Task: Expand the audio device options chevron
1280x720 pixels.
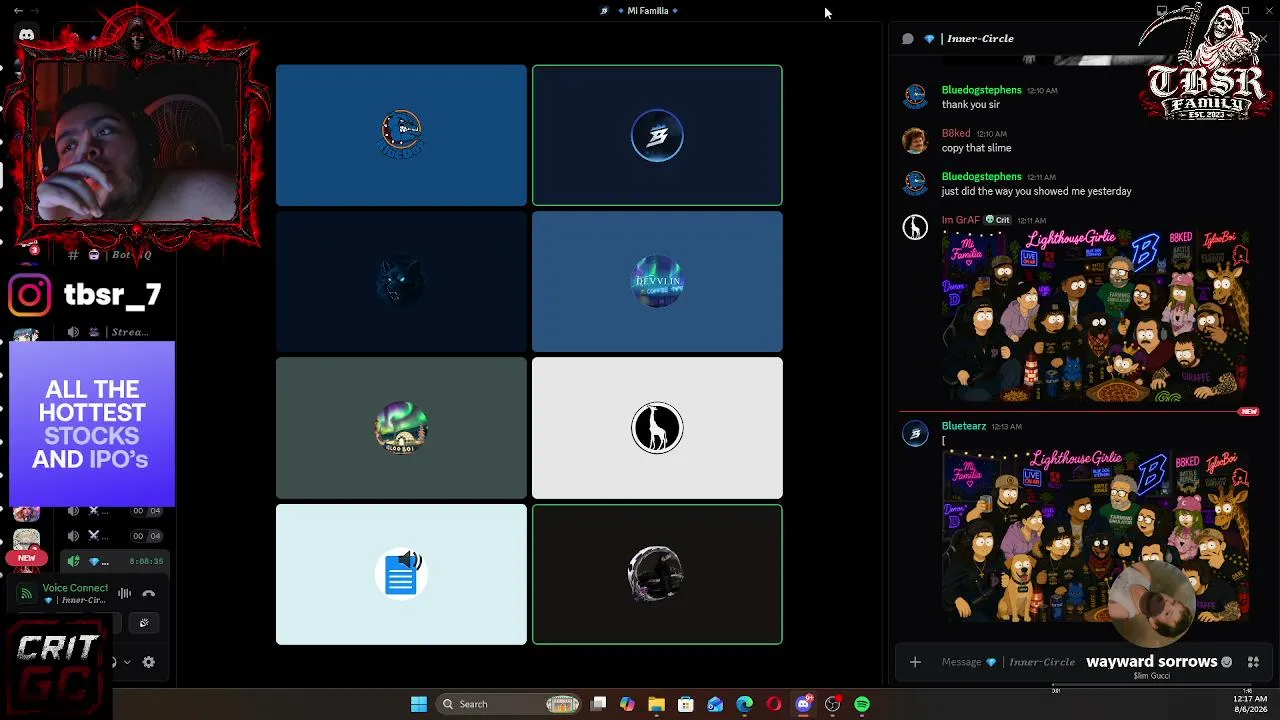Action: coord(127,662)
